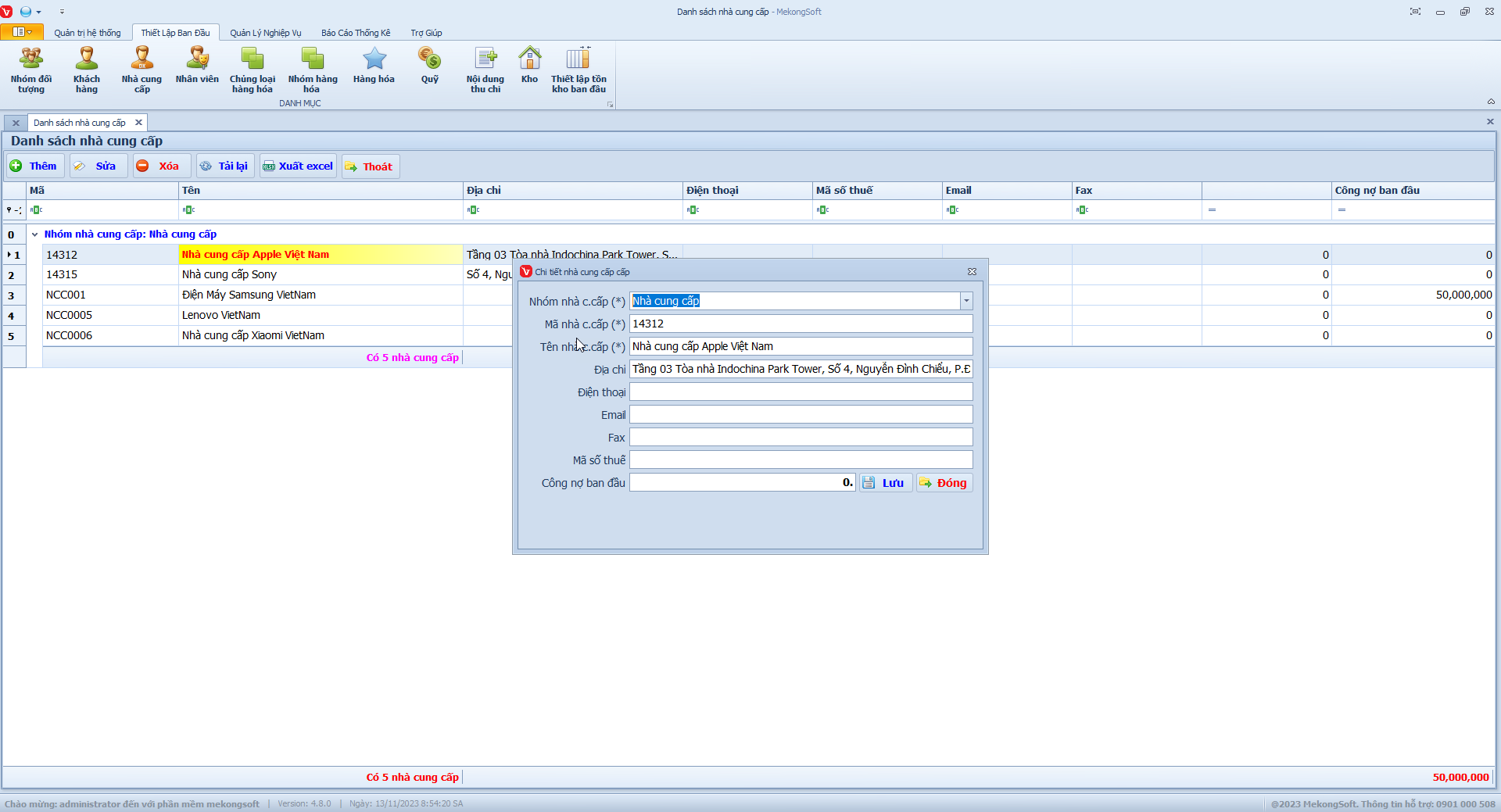Expand the Nhóm nhà c.cấp dropdown

[x=966, y=301]
